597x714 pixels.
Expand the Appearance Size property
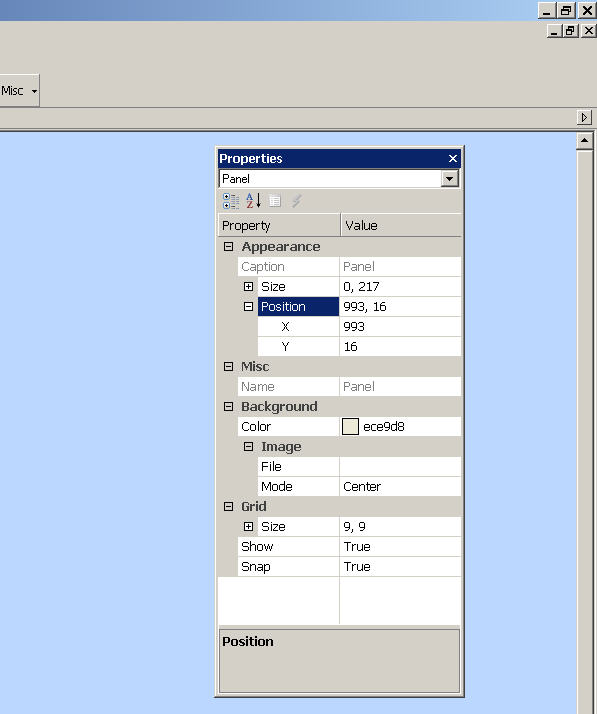click(248, 286)
